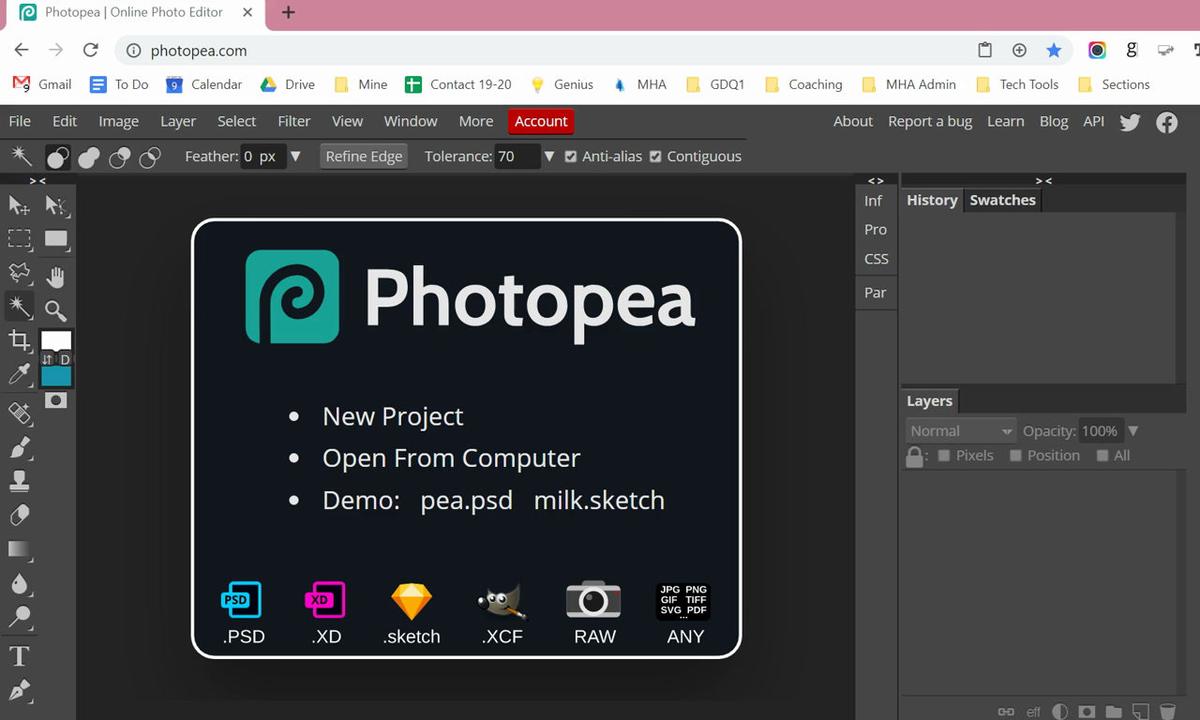Select the Clone Stamp tool
1200x720 pixels.
pos(19,482)
